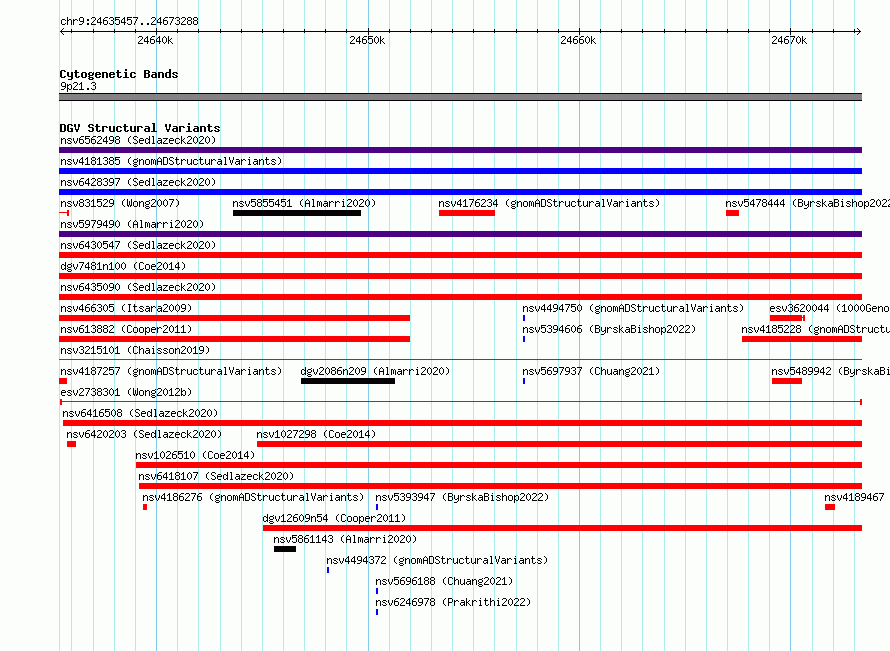Select the nsv4189467 small red bar

click(x=830, y=507)
